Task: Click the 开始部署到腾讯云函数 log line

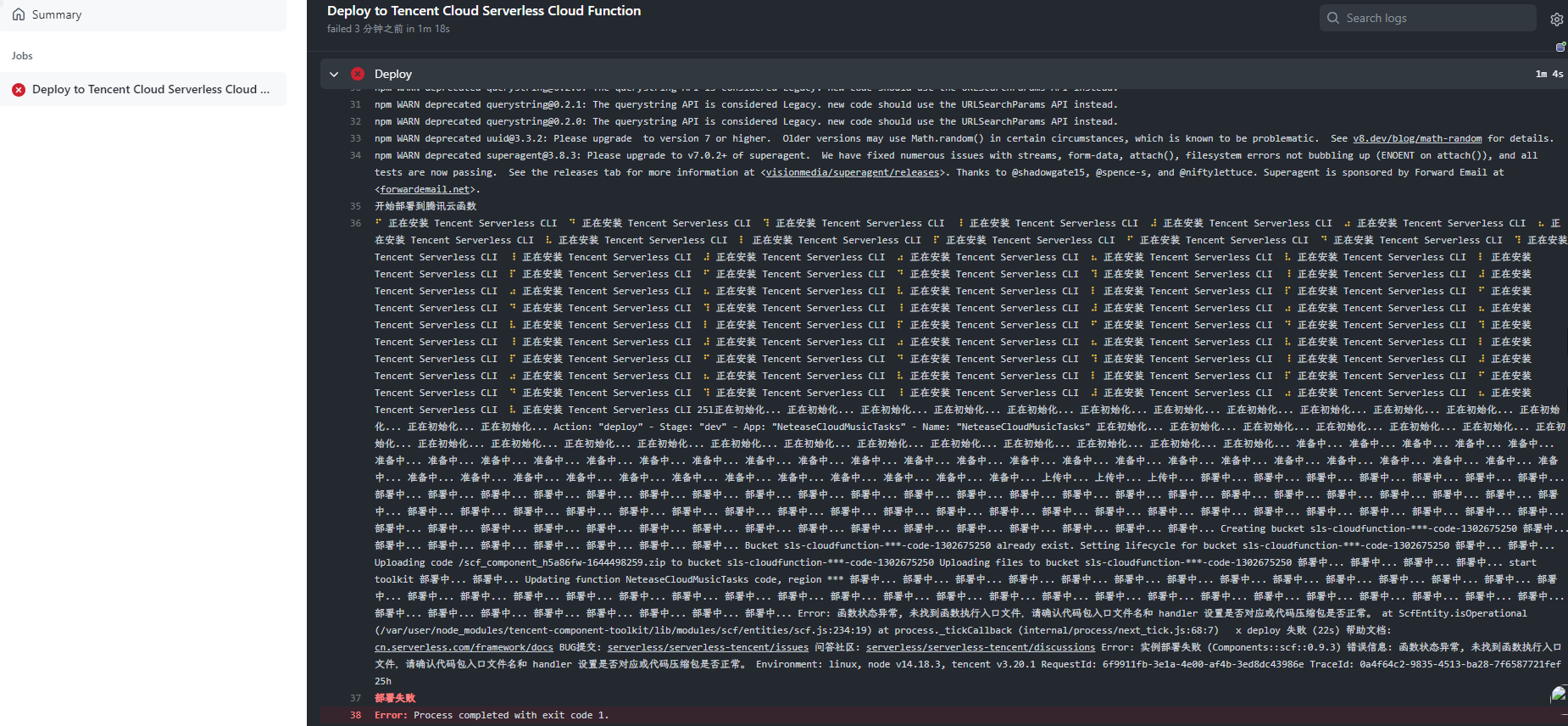Action: tap(425, 206)
